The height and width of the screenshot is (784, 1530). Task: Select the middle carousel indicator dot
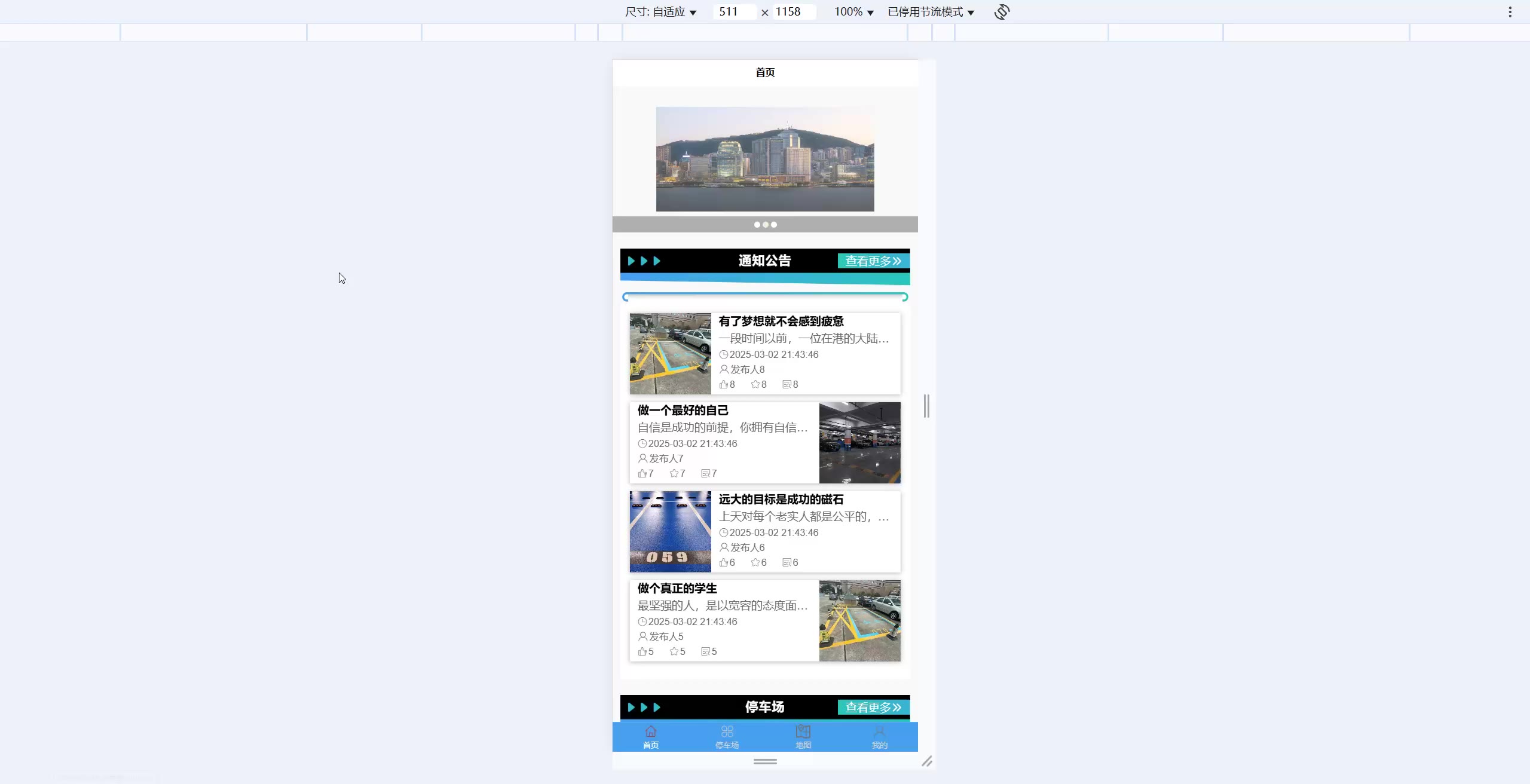coord(766,225)
